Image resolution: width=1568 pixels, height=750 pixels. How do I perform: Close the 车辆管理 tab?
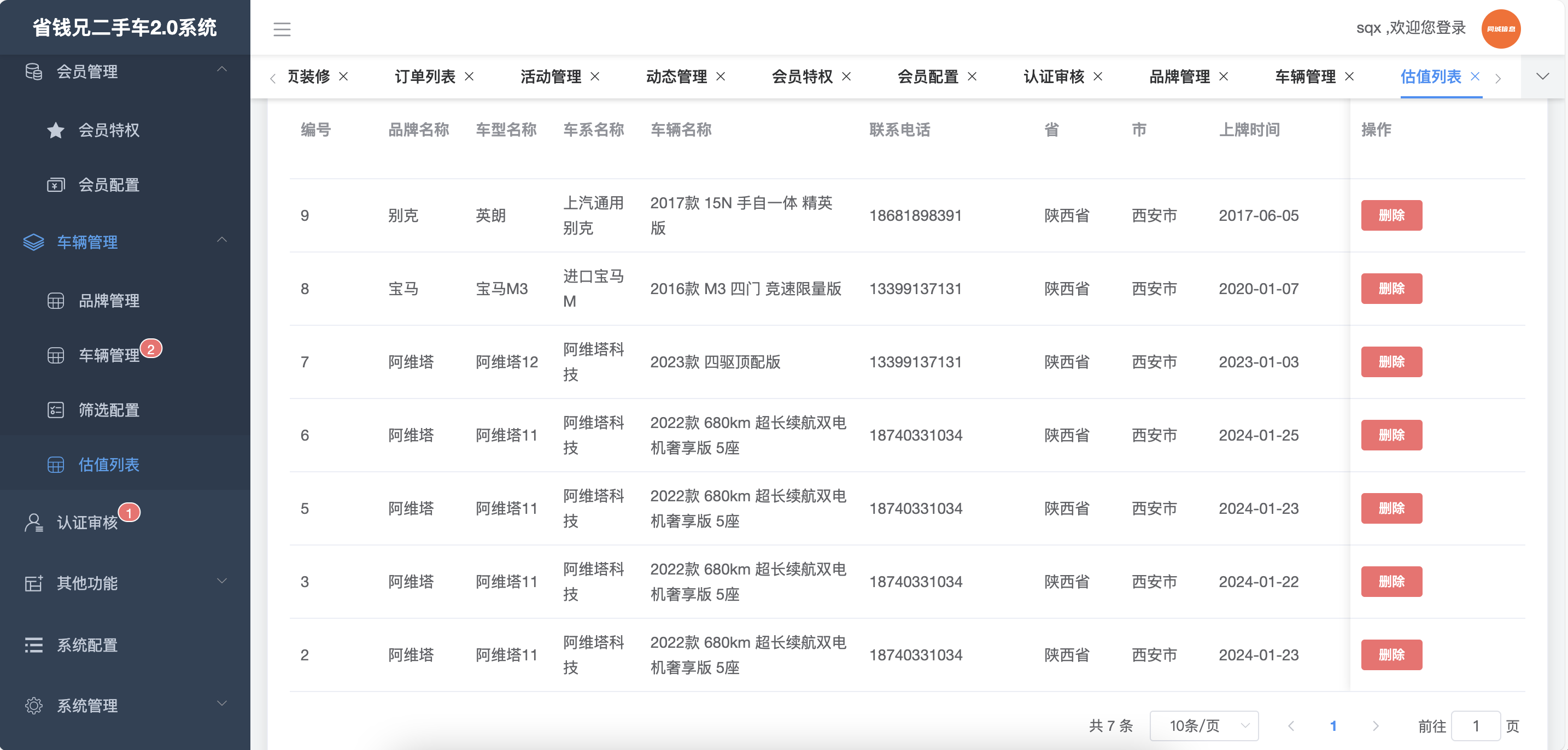[1349, 76]
